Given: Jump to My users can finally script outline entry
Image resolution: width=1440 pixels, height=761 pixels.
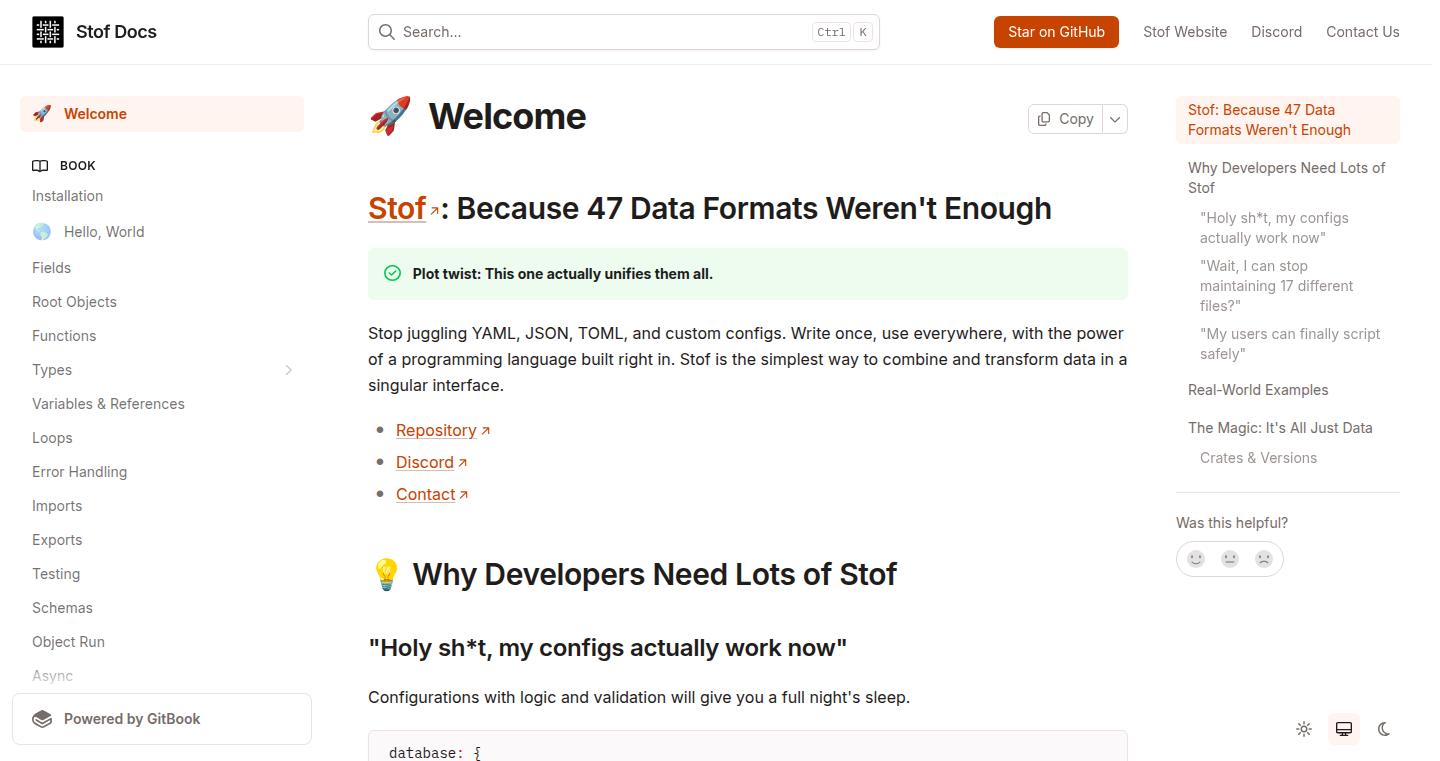Looking at the screenshot, I should 1290,344.
